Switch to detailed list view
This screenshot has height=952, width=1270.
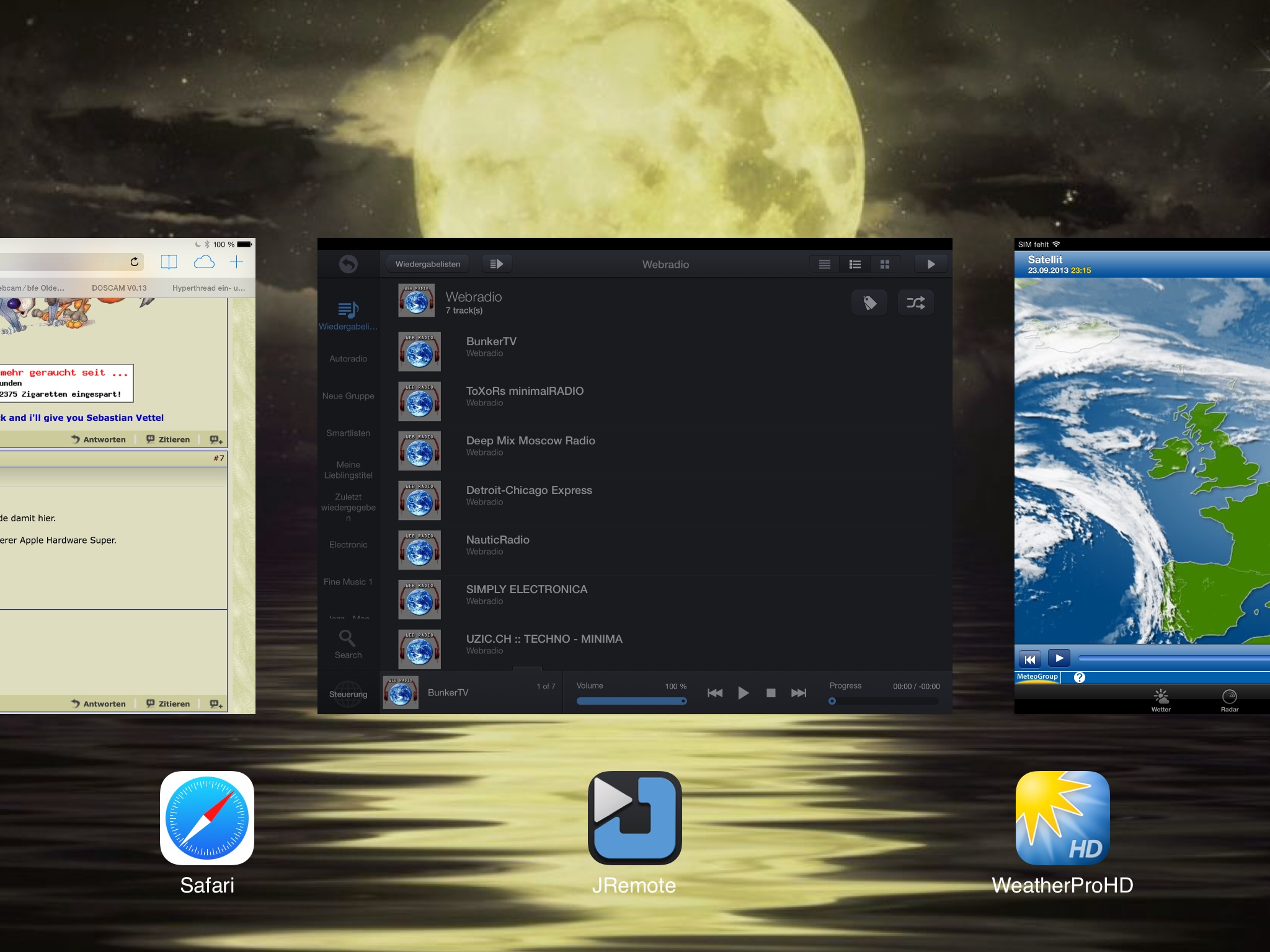[x=855, y=264]
